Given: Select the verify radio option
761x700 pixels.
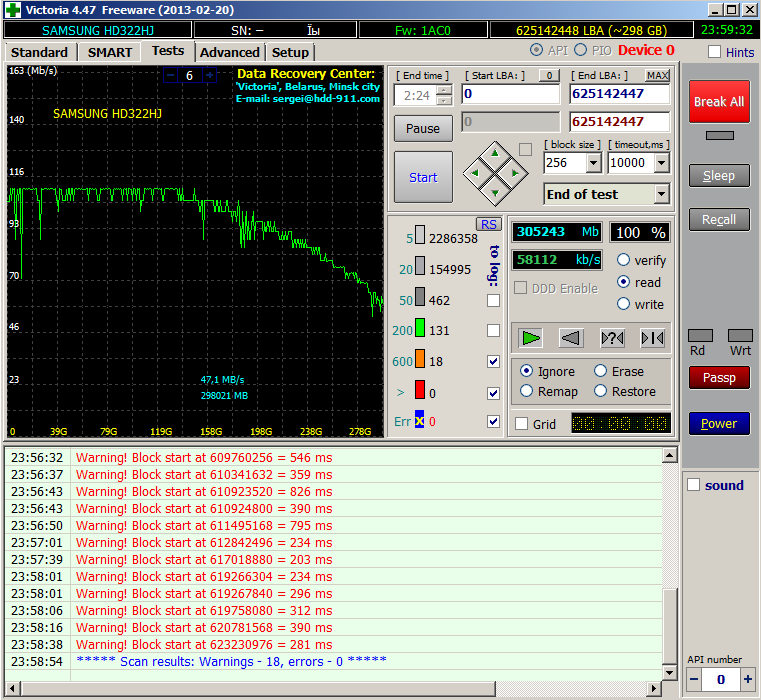Looking at the screenshot, I should coord(624,260).
